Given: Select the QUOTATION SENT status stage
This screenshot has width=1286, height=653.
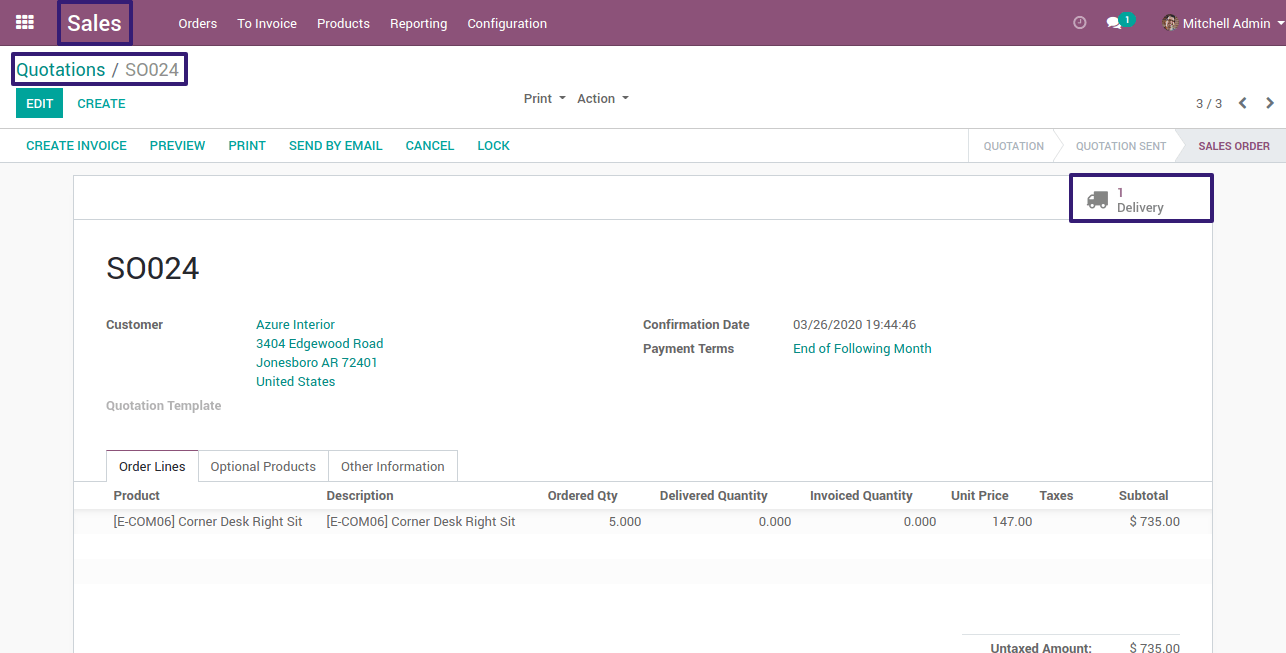Looking at the screenshot, I should (x=1120, y=146).
